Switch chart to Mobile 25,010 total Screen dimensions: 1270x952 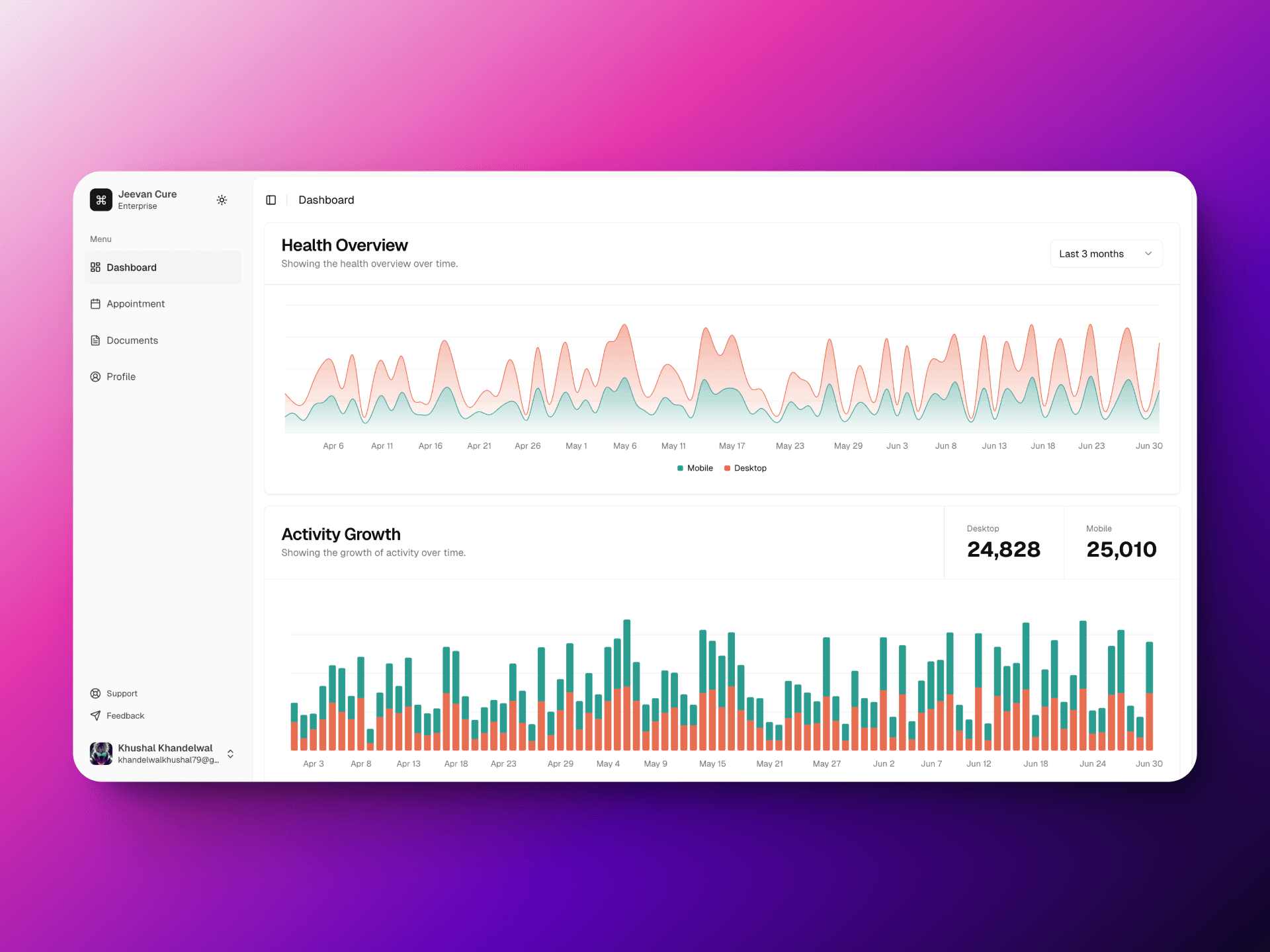pos(1121,543)
